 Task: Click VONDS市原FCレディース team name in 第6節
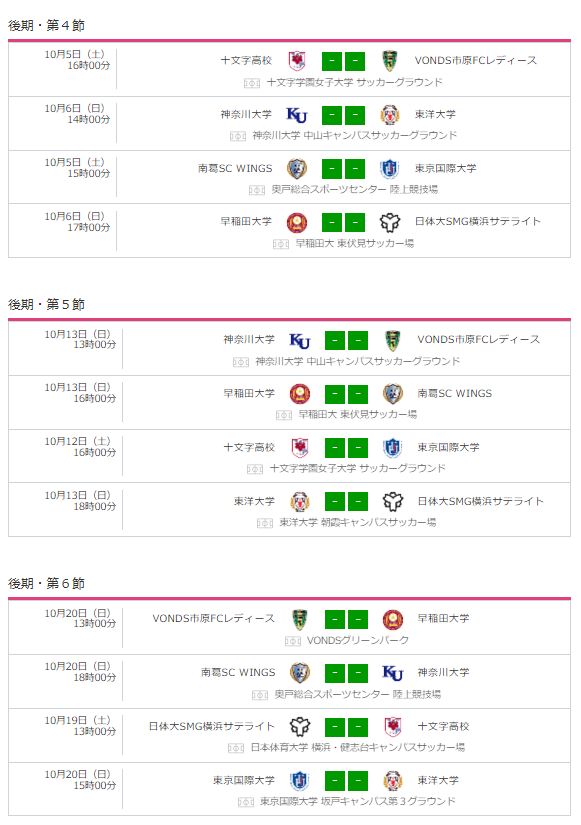coord(214,619)
